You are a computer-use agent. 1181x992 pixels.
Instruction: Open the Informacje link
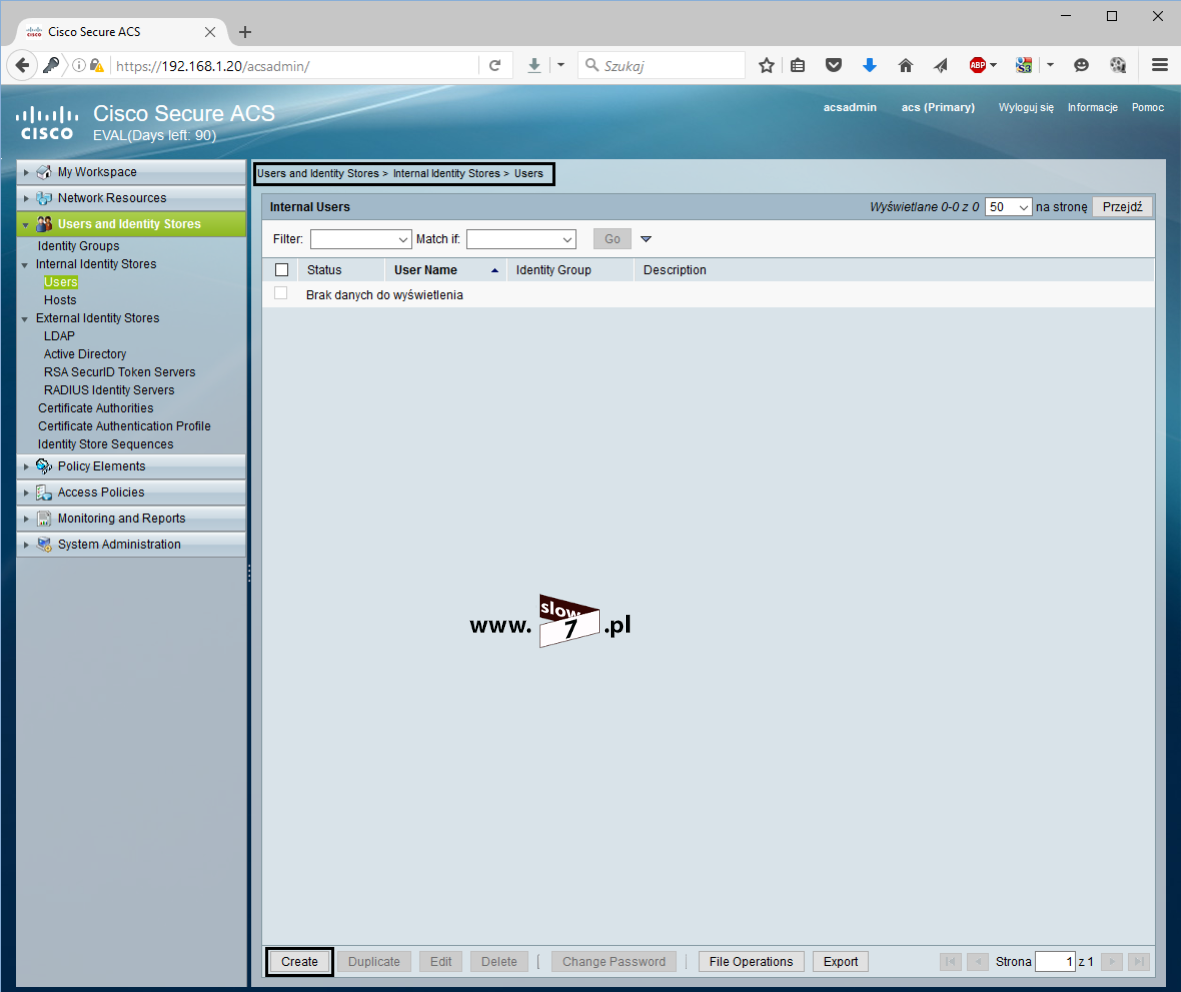1092,107
